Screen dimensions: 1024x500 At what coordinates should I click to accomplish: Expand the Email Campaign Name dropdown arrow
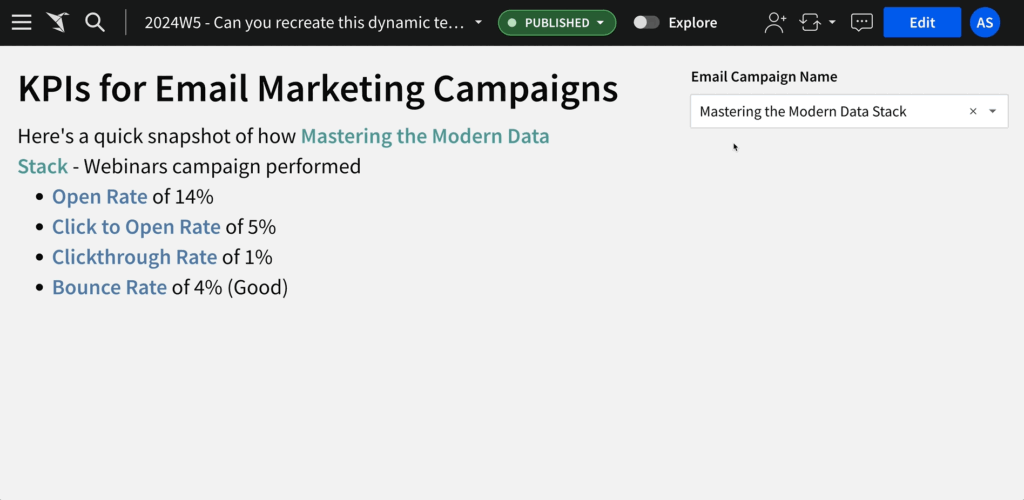[993, 112]
